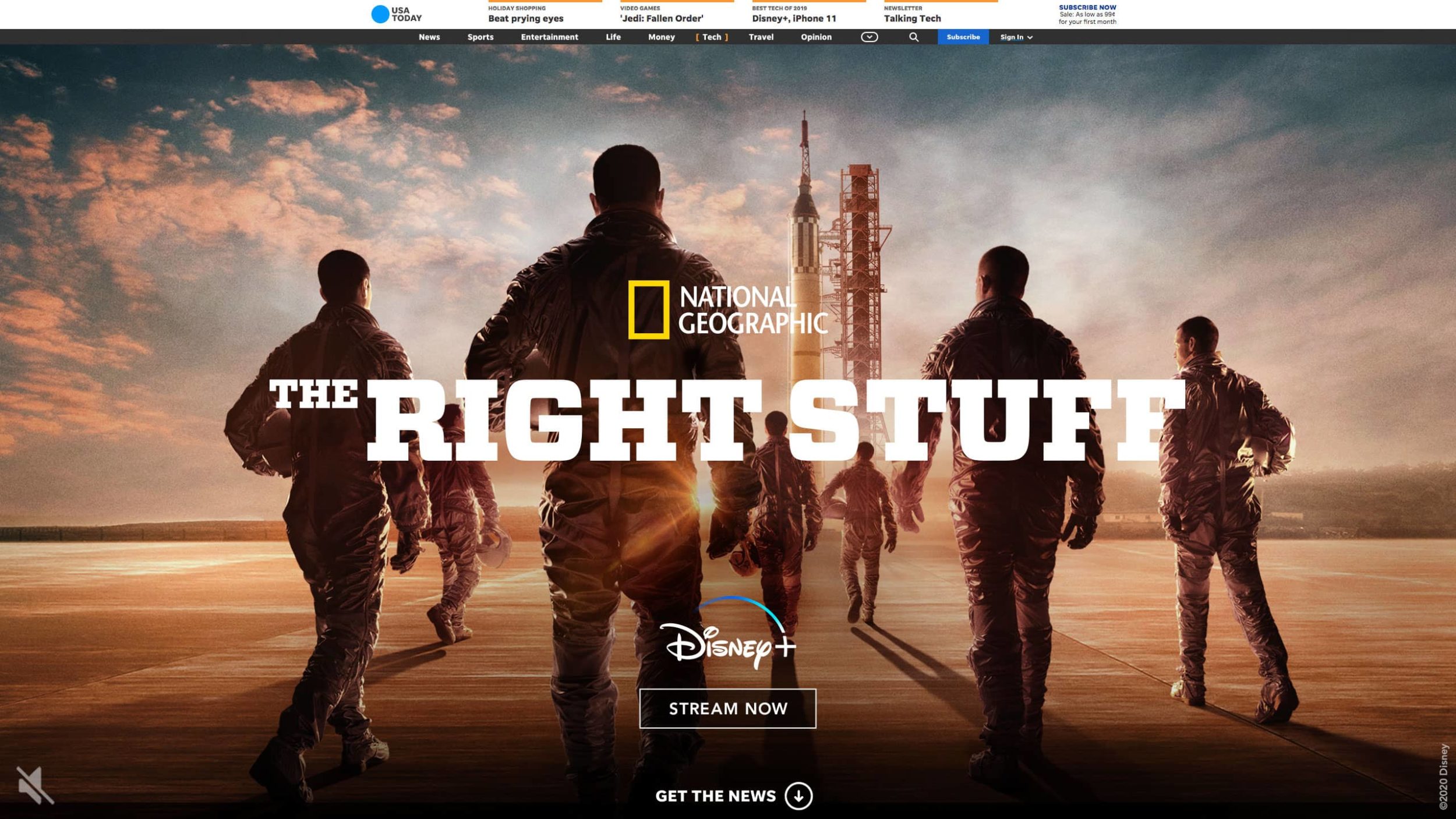Open the Money section
This screenshot has width=1456, height=819.
pos(662,37)
